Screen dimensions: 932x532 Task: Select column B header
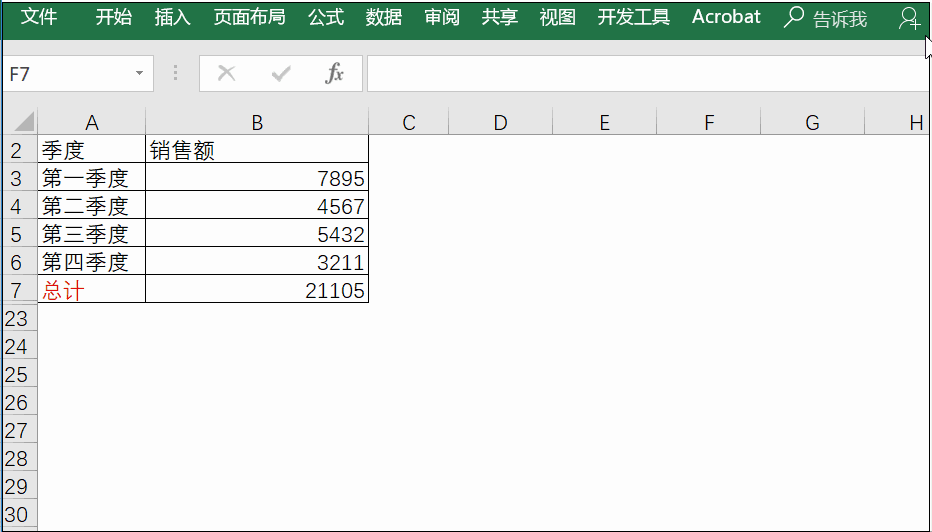[x=257, y=122]
